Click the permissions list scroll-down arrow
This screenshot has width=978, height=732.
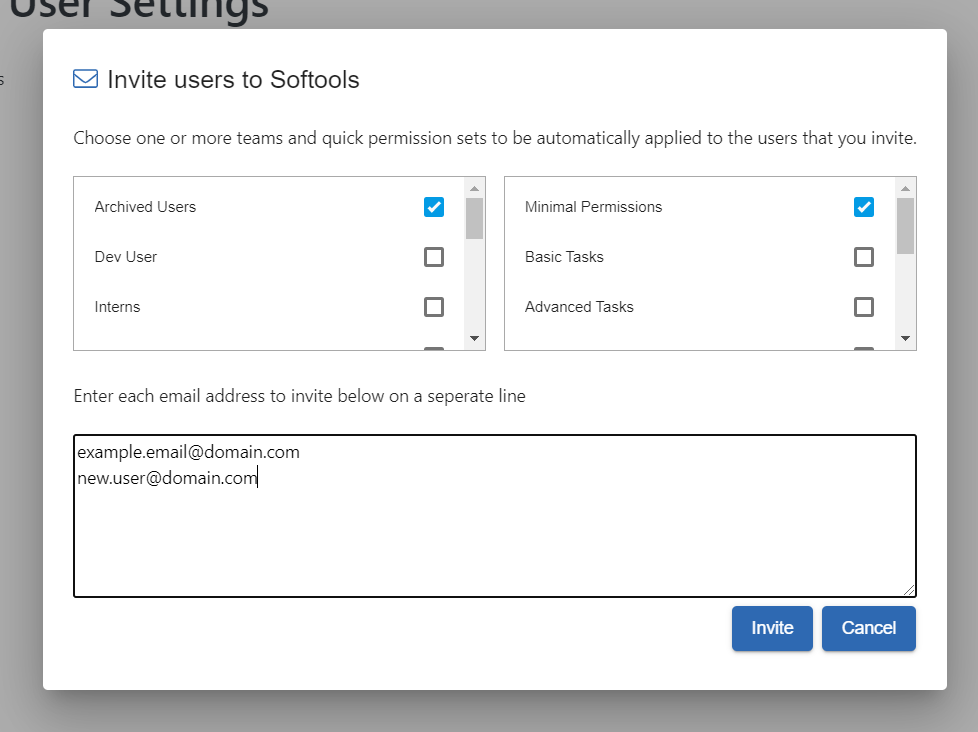coord(905,339)
